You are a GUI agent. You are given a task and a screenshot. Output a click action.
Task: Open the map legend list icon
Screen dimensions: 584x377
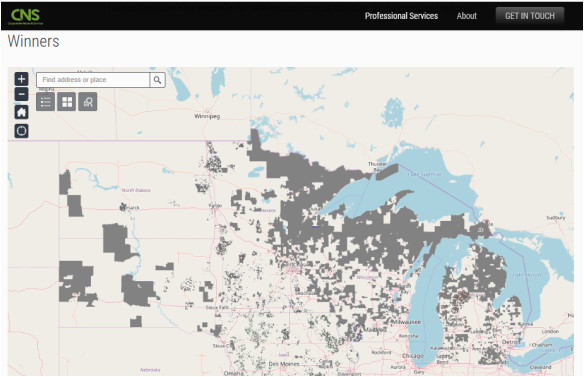[45, 102]
